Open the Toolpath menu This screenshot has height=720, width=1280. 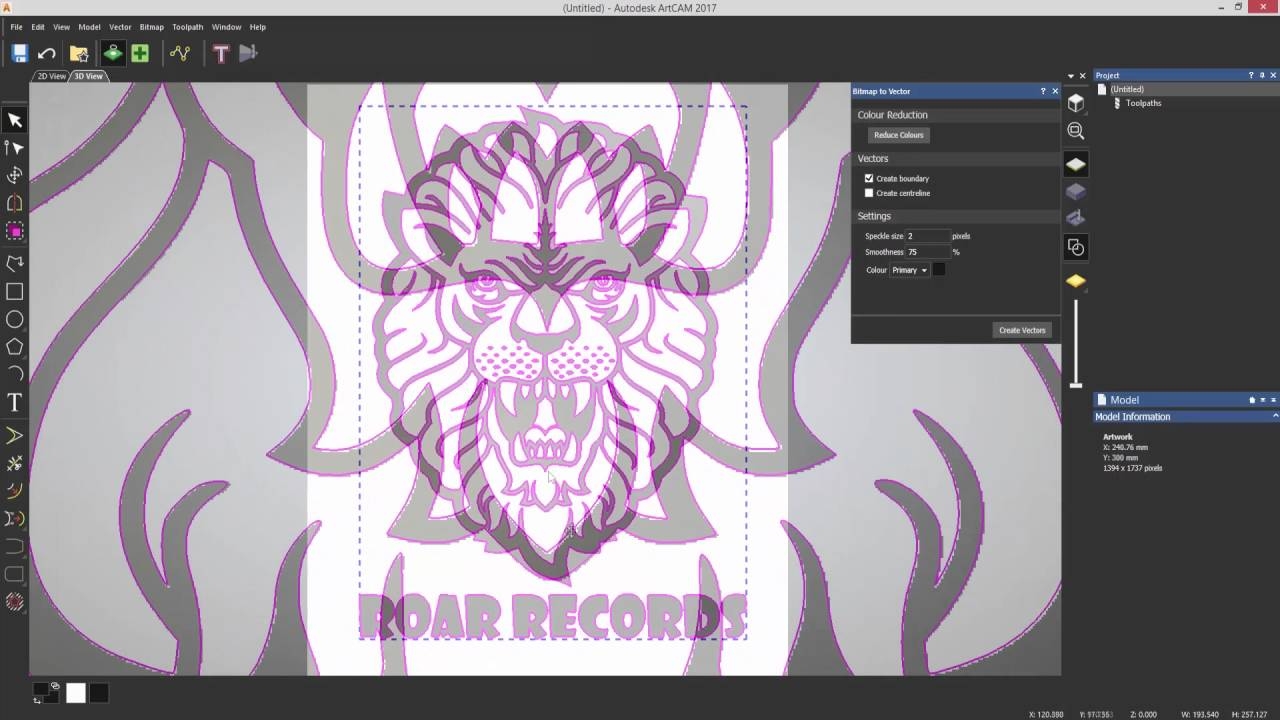pos(188,27)
